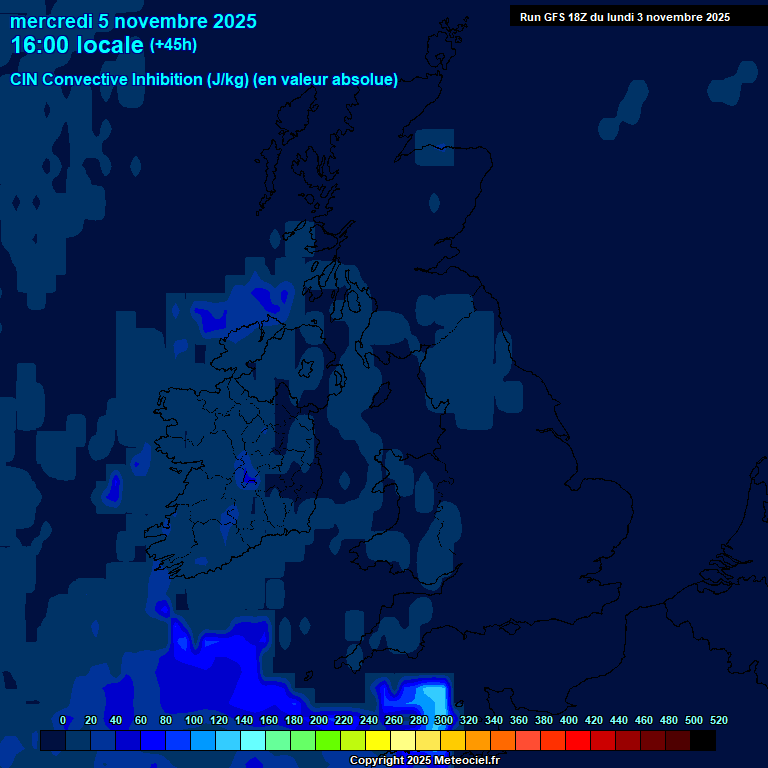Viewport: 768px width, 768px height.
Task: Click the small blue spot west of Ireland
Action: click(x=113, y=488)
